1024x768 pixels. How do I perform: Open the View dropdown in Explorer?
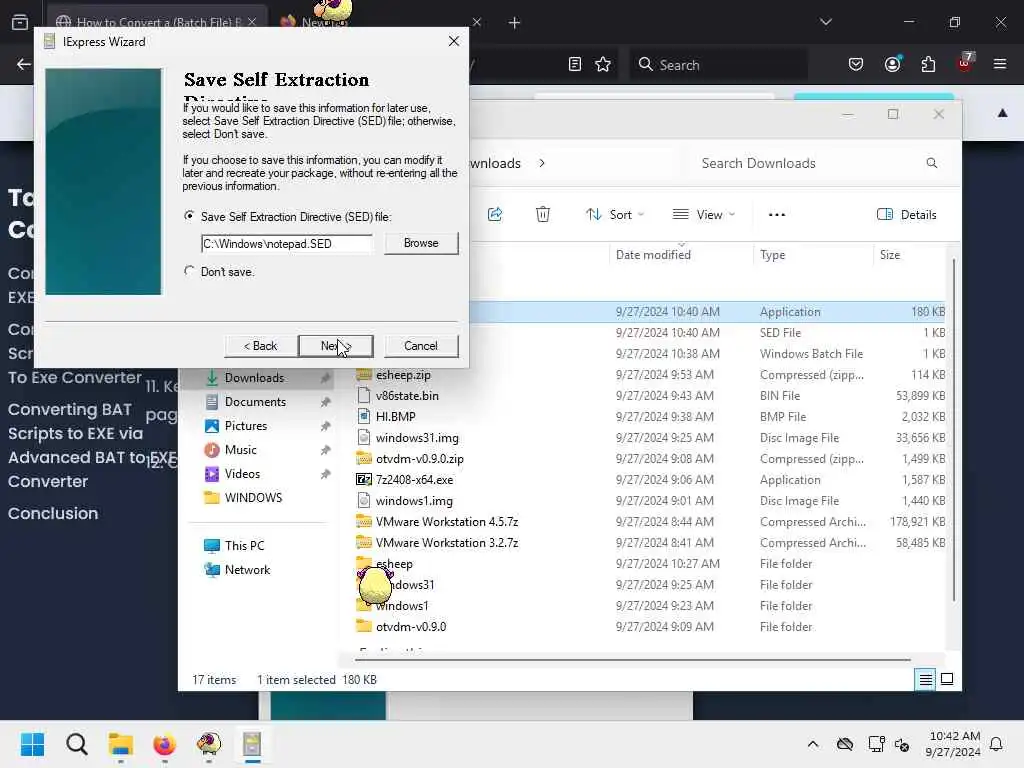(704, 214)
